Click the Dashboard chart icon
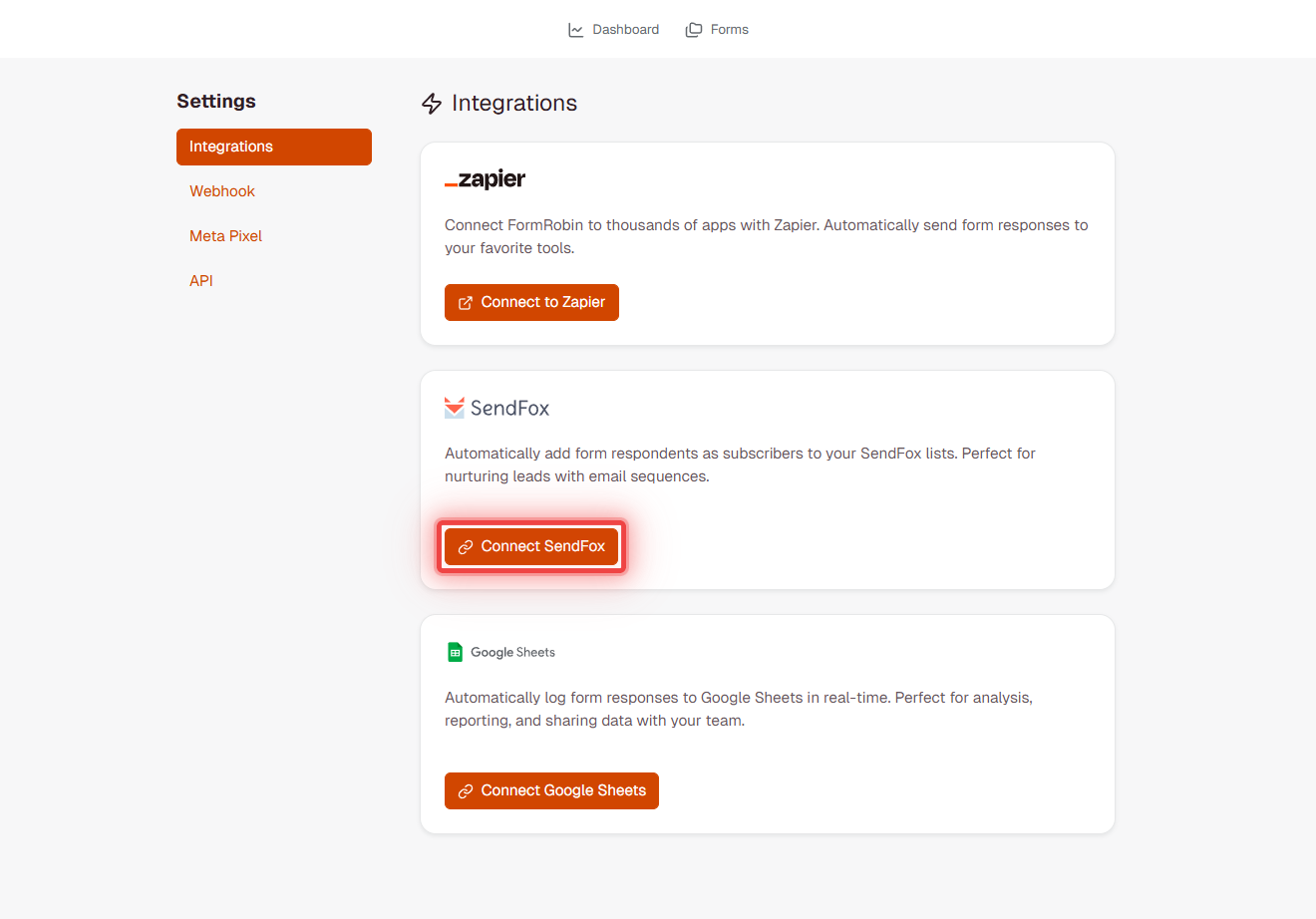 [575, 29]
